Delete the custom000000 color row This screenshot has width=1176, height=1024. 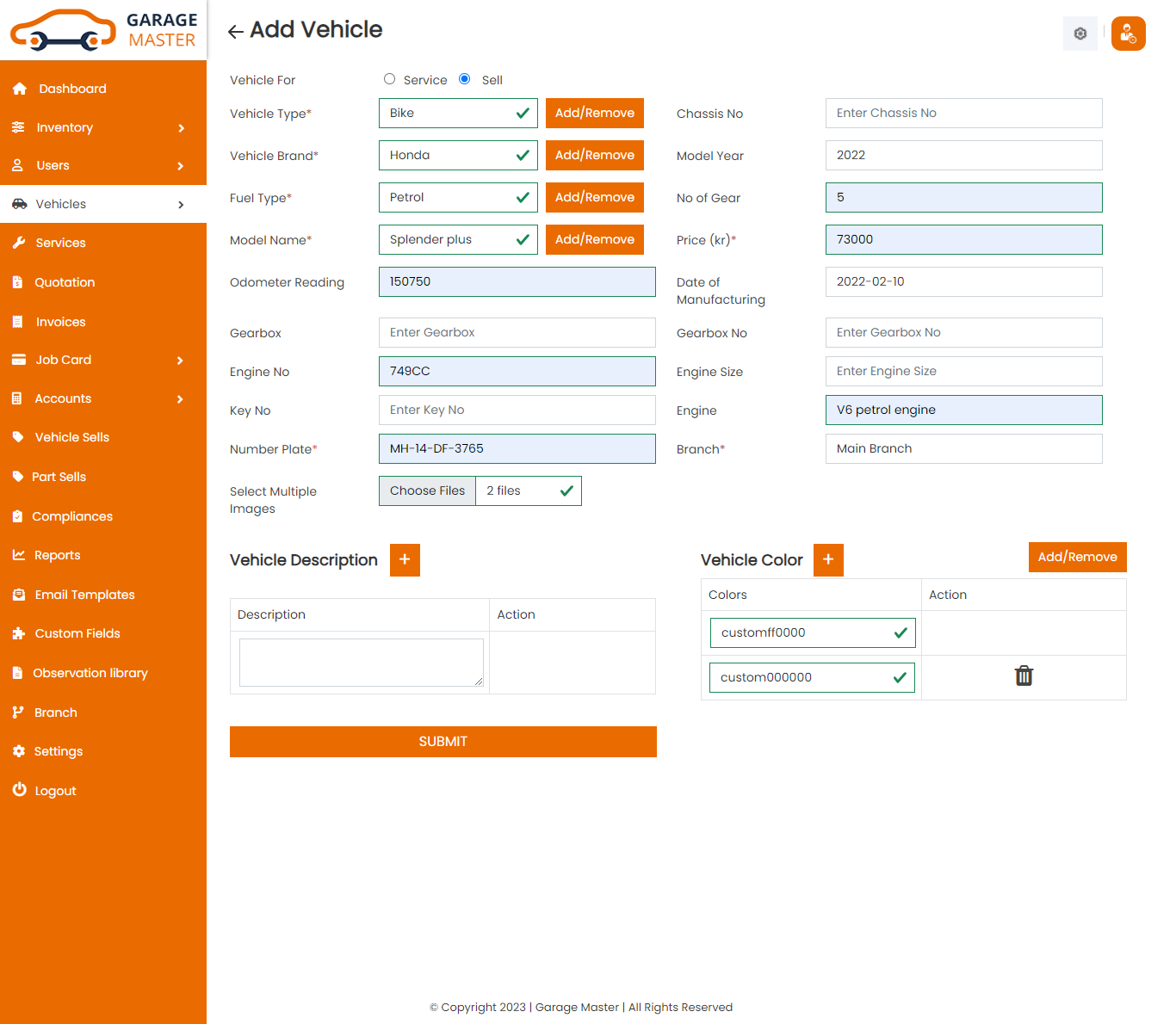1024,676
